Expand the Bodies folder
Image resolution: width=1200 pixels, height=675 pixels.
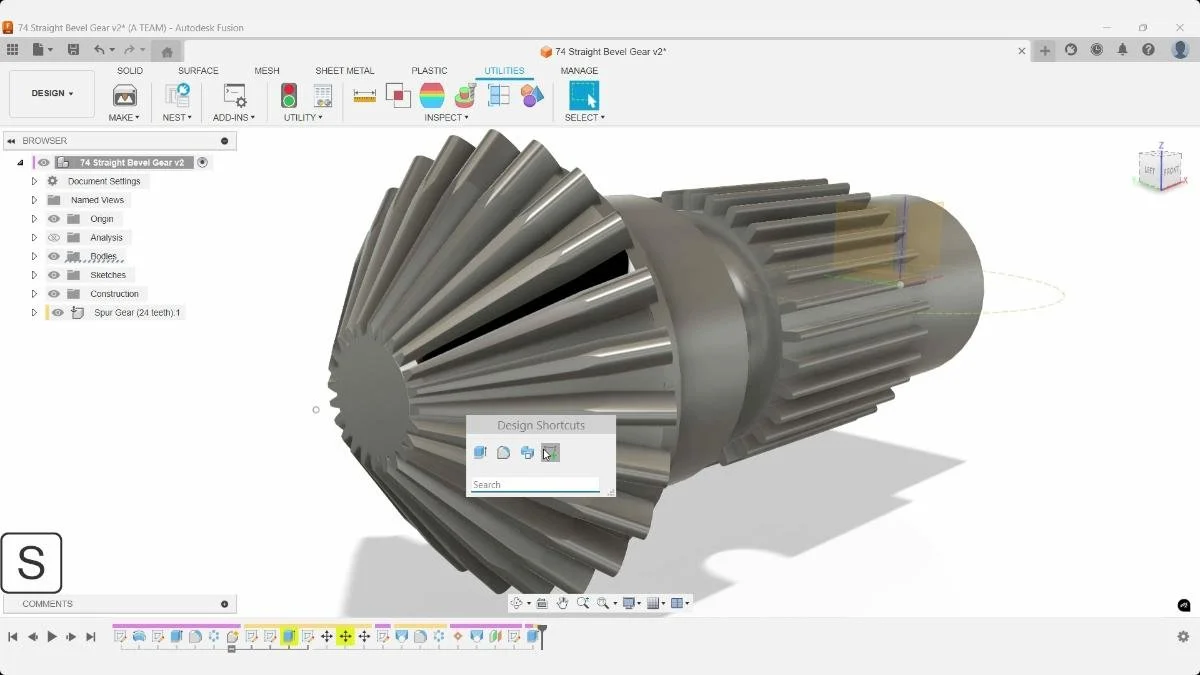click(34, 256)
